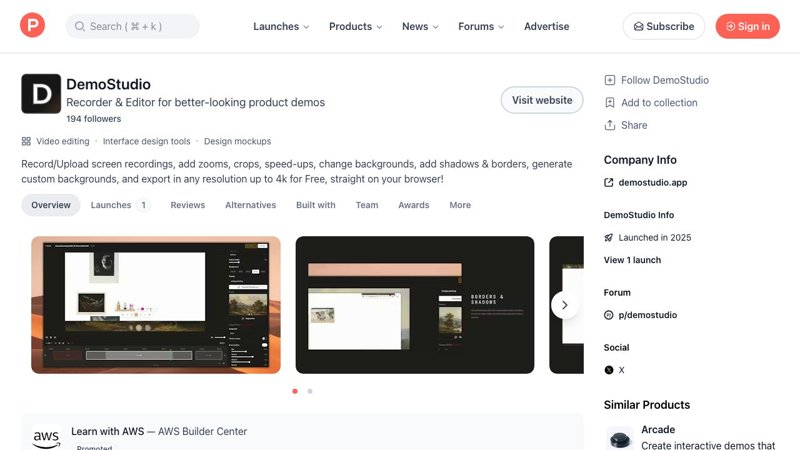Open the first product screenshot thumbnail

click(x=156, y=305)
